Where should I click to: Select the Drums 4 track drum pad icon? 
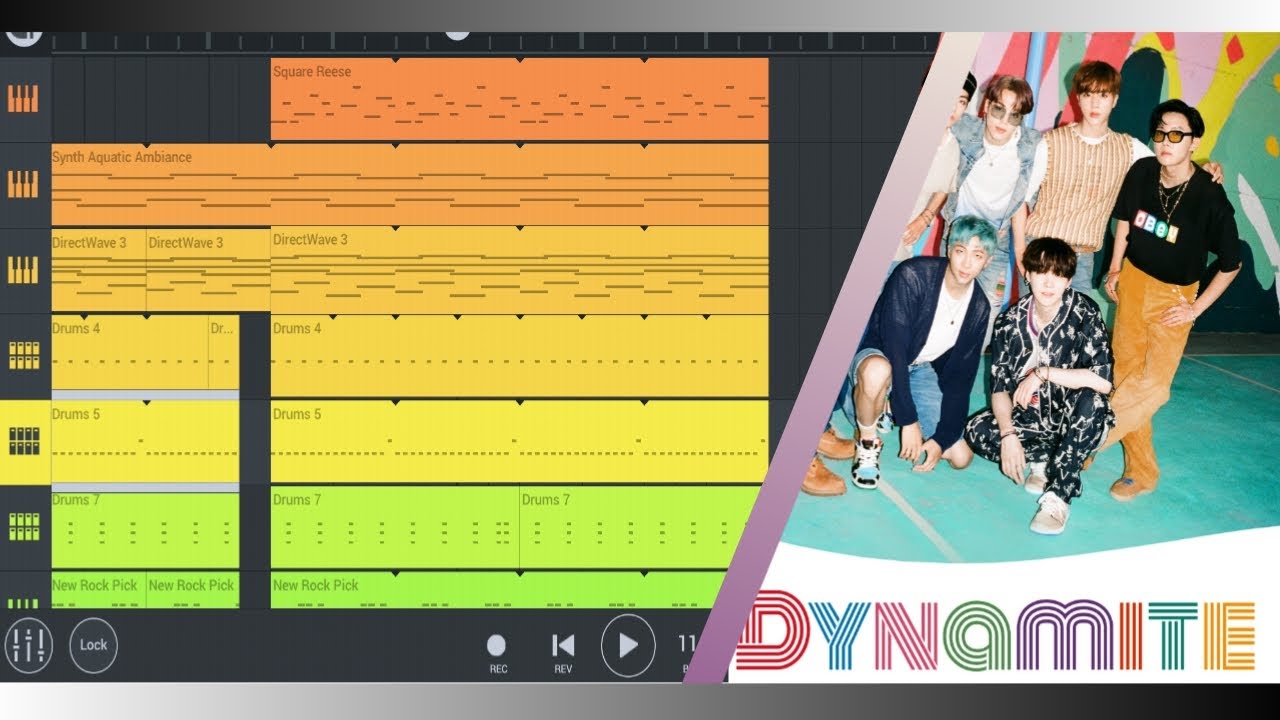click(x=23, y=356)
